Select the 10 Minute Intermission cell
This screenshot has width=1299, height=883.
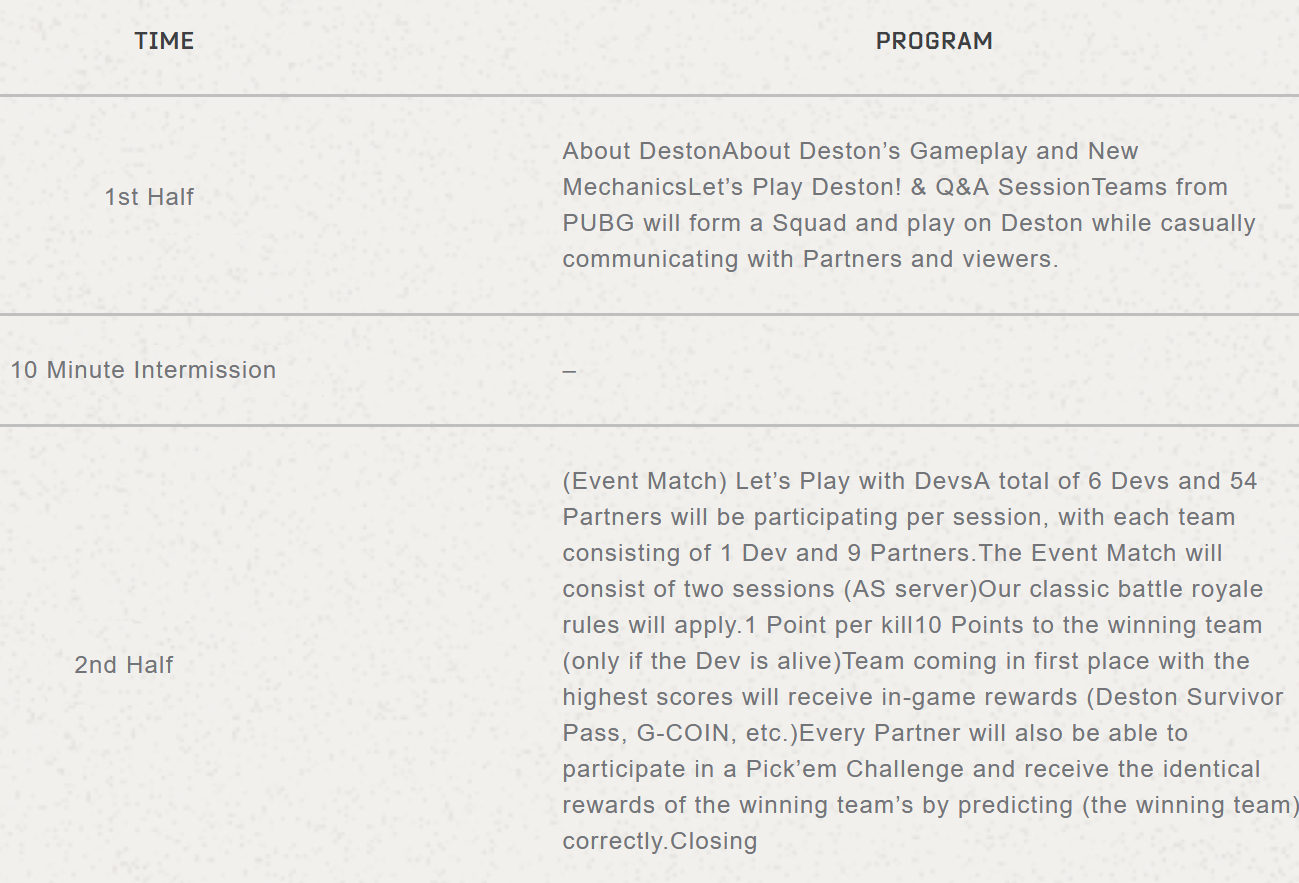click(143, 370)
